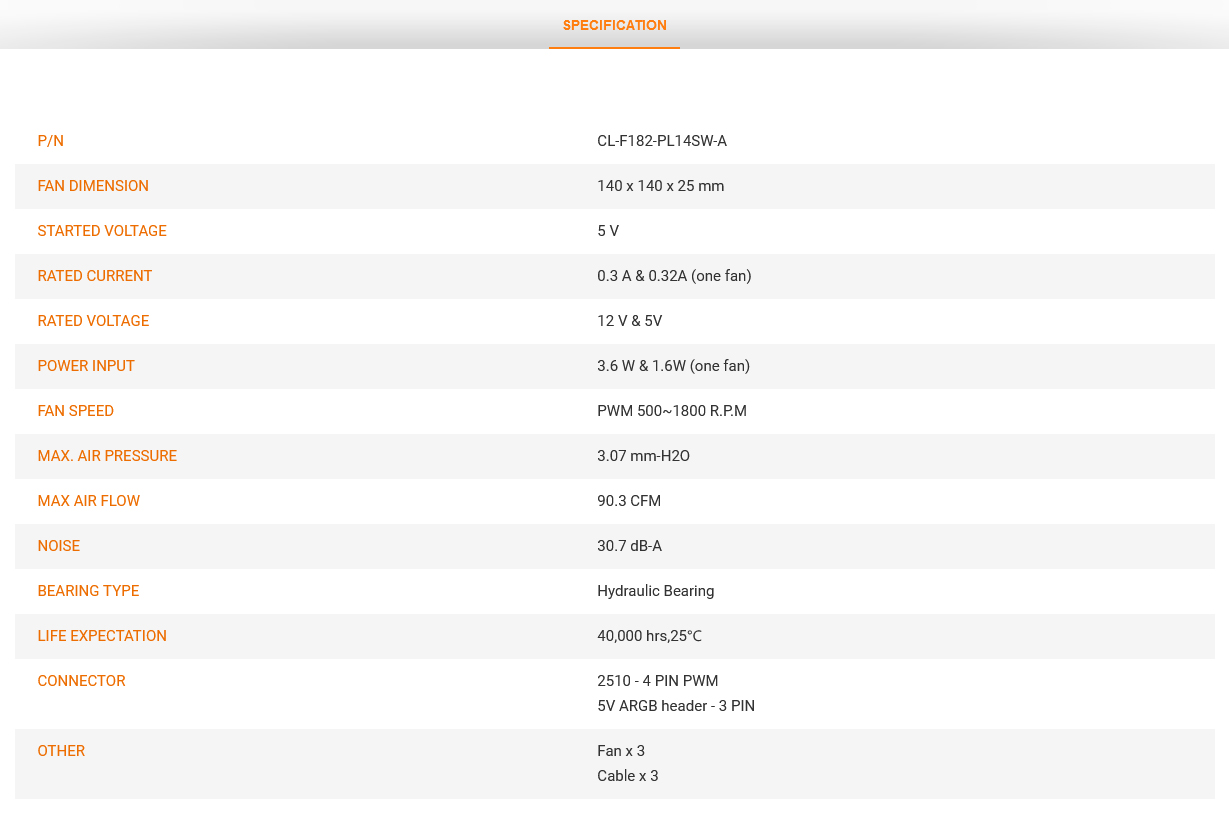The width and height of the screenshot is (1229, 820).
Task: Click the Max Air Flow label
Action: point(89,501)
